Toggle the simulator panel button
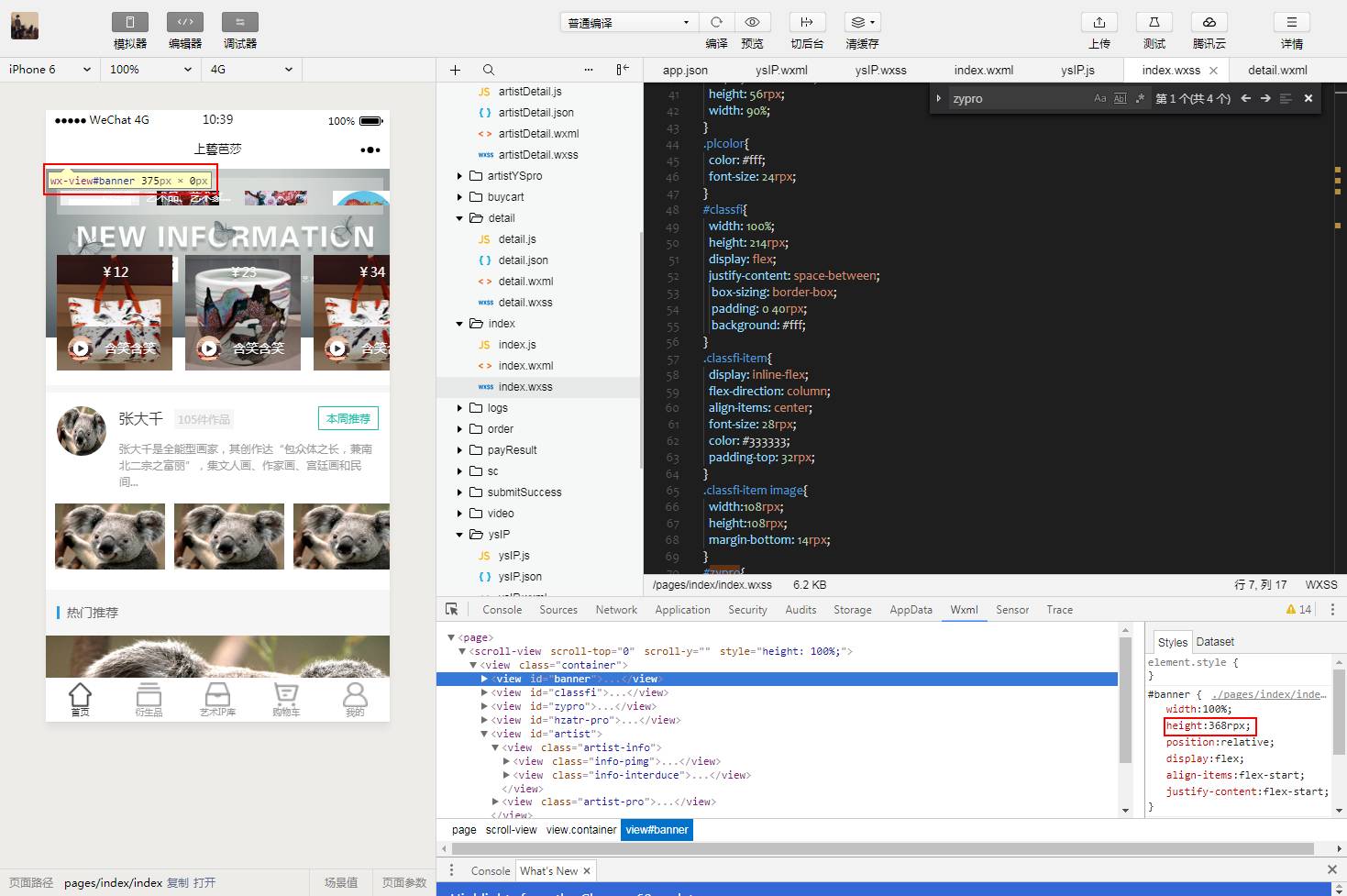The width and height of the screenshot is (1347, 896). pos(129,23)
